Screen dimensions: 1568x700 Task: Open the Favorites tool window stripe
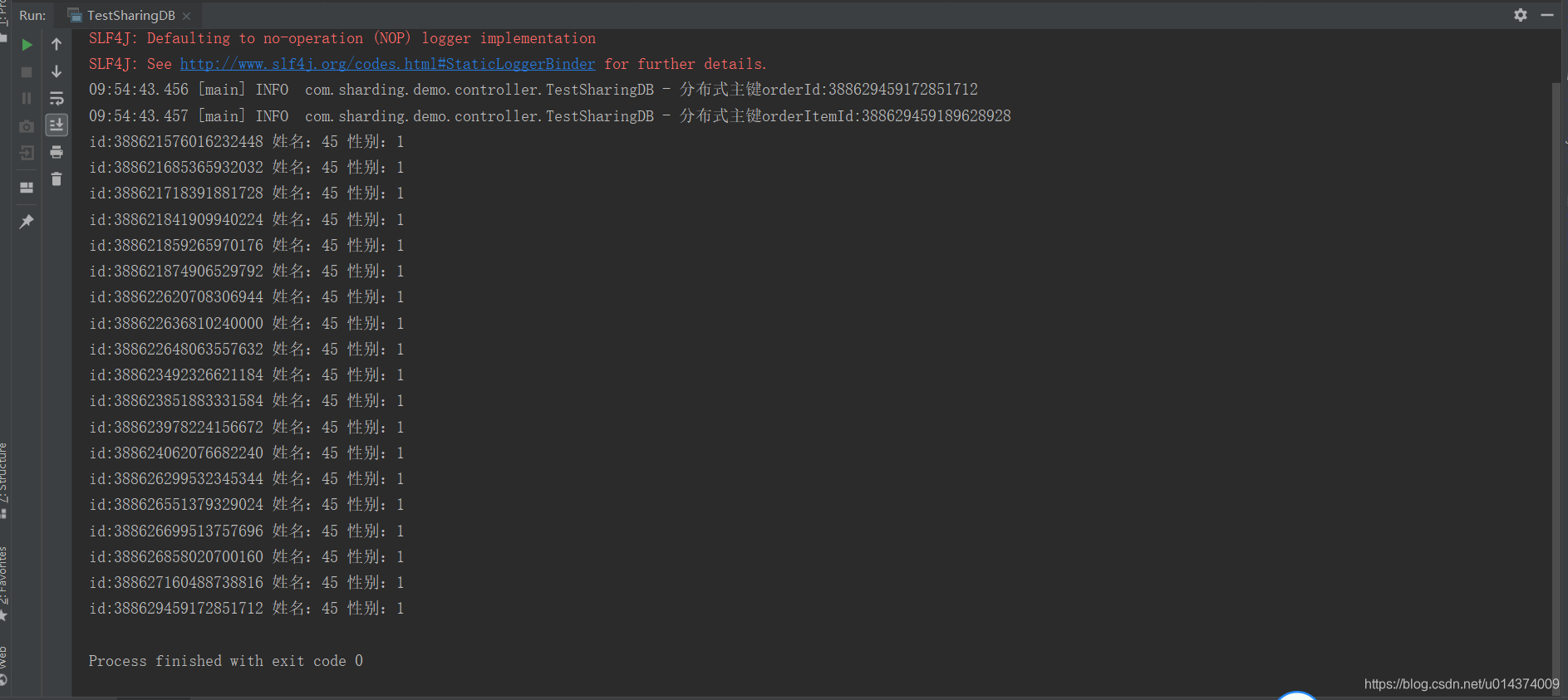(x=4, y=583)
